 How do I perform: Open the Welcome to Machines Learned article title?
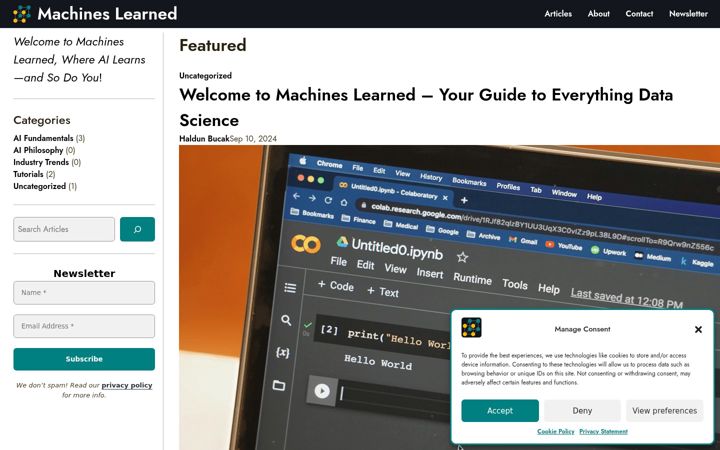[426, 107]
